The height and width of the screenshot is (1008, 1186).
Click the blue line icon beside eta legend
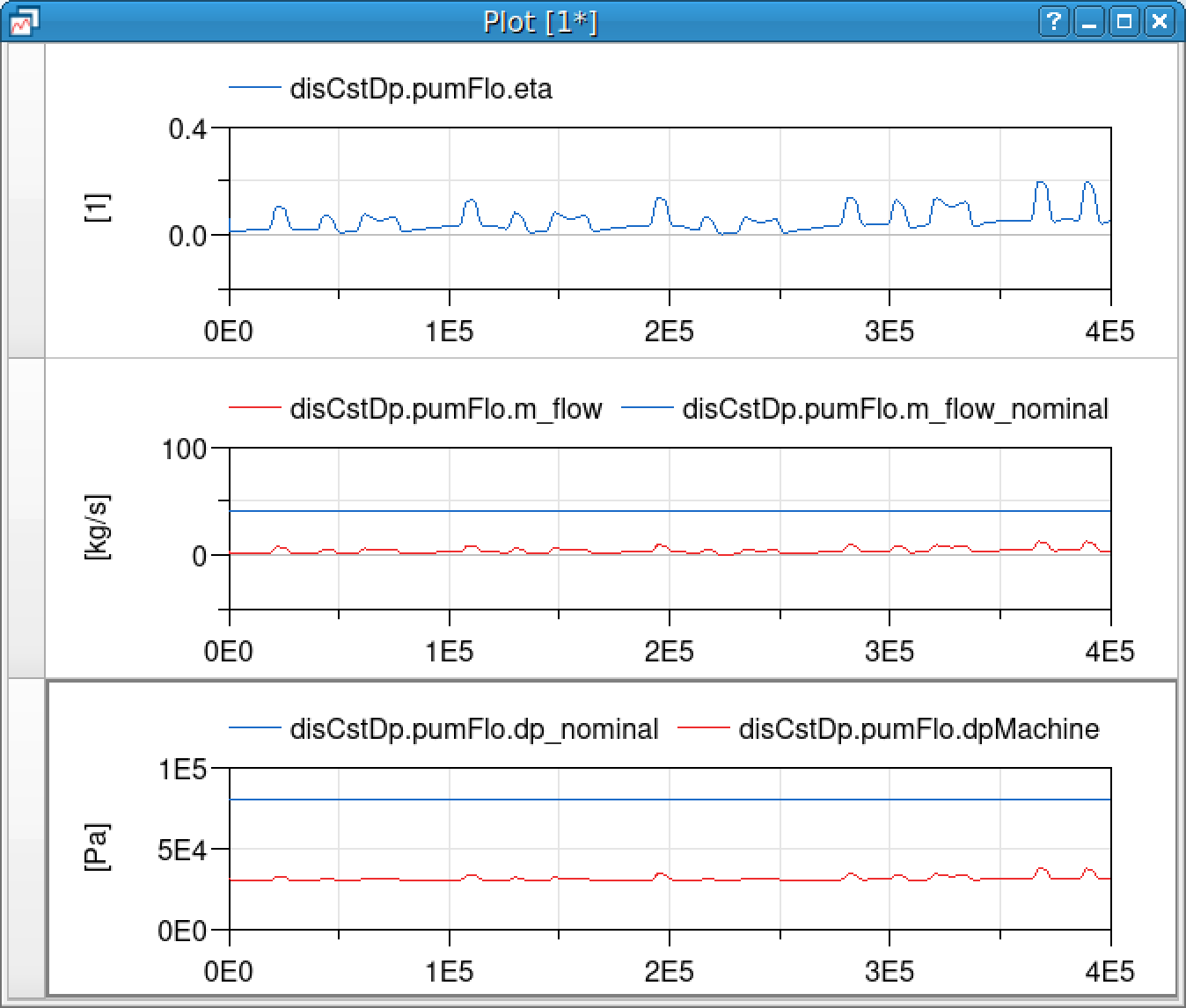253,87
